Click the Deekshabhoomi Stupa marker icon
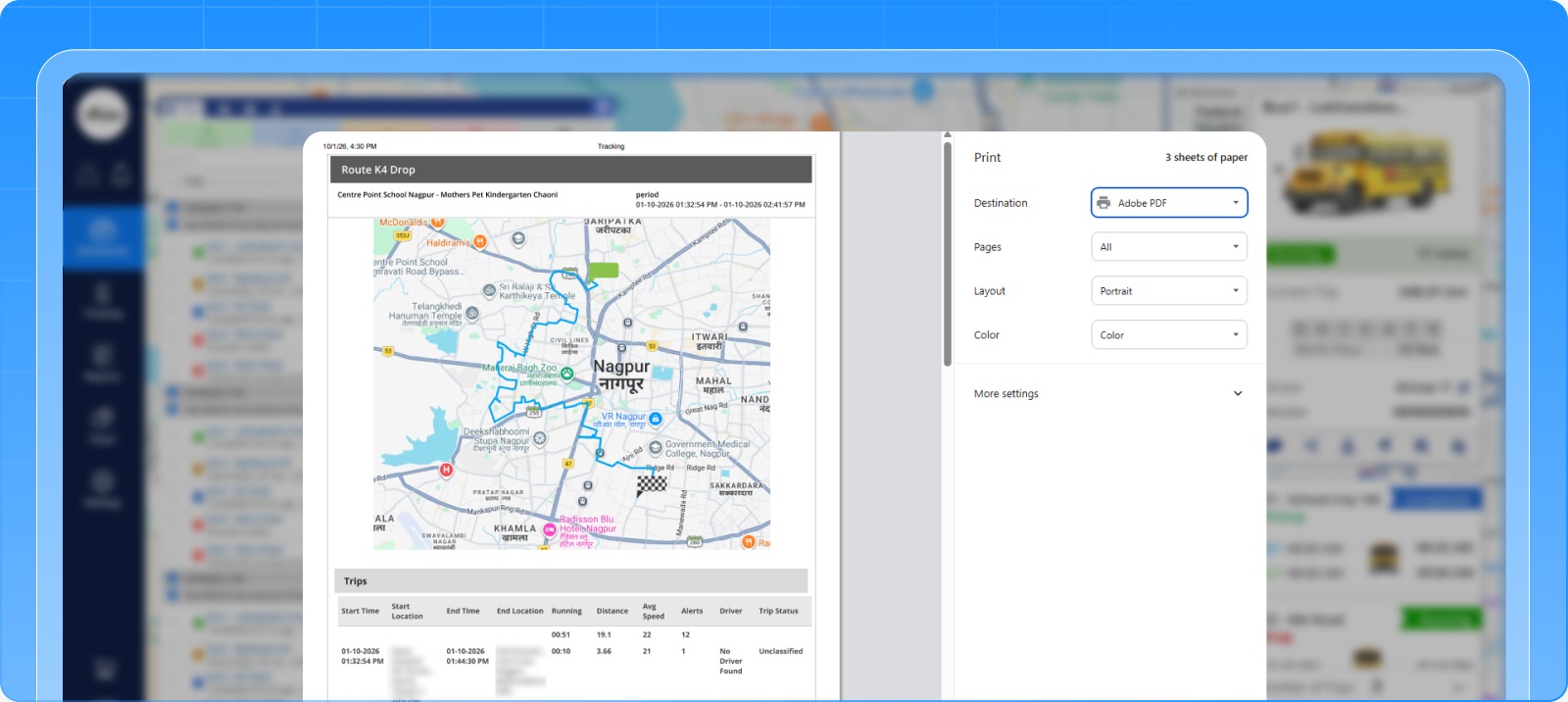Viewport: 1568px width, 702px height. pos(539,438)
